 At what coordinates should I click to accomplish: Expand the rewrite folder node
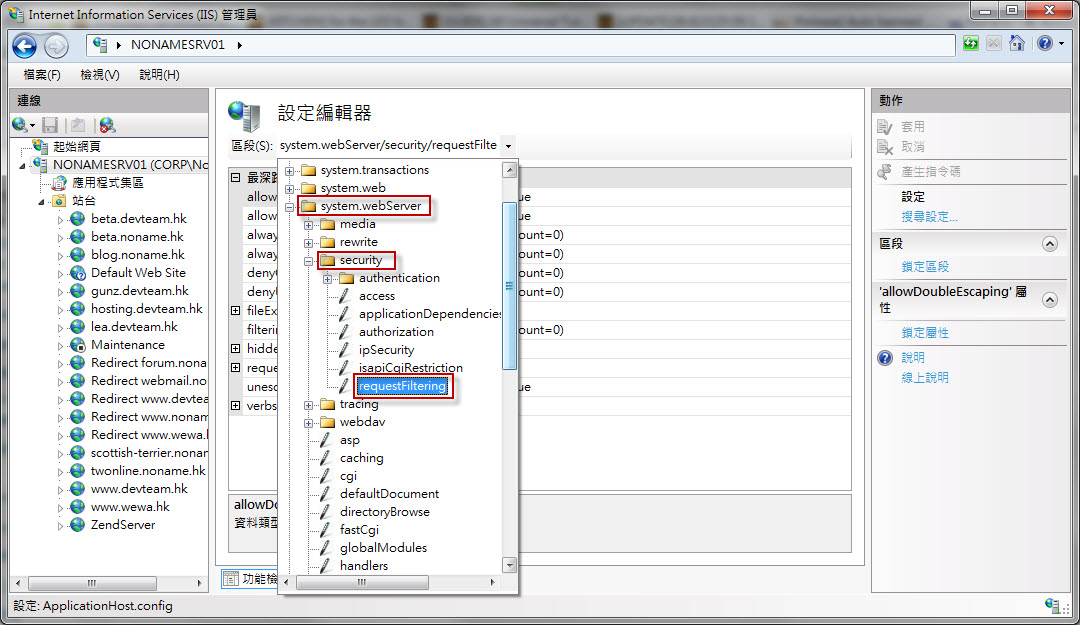point(309,243)
